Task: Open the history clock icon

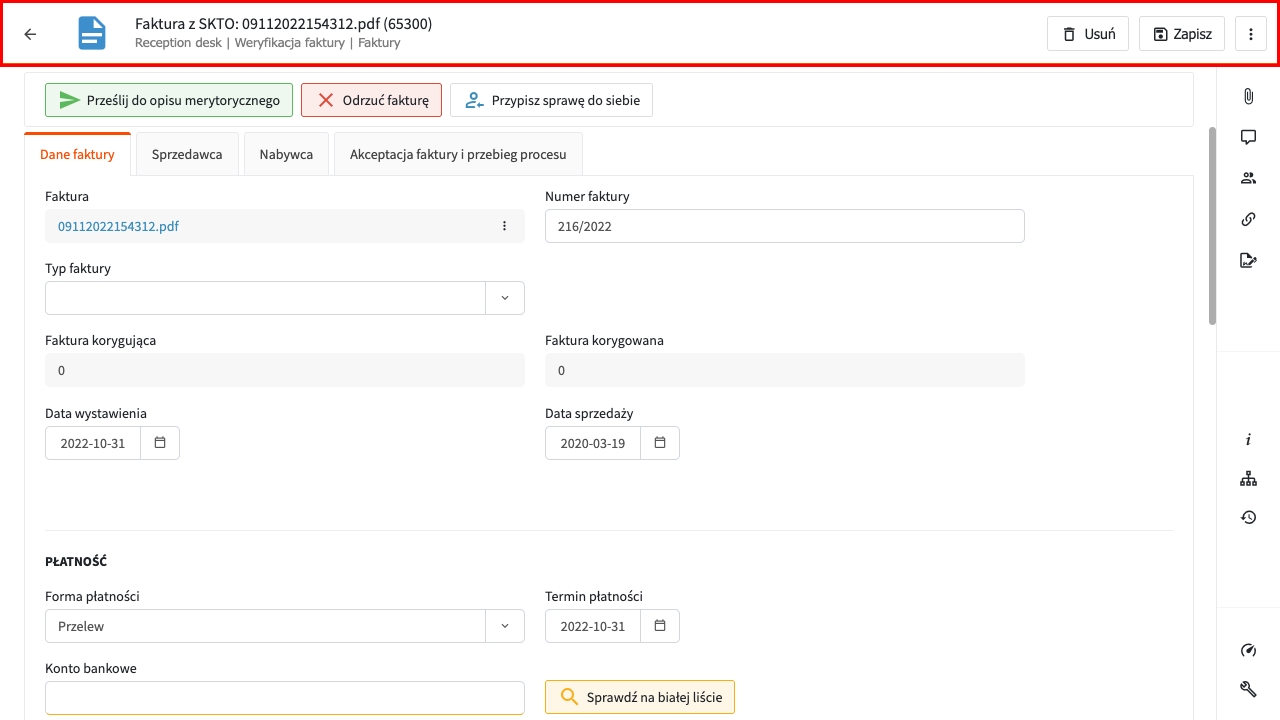Action: [x=1248, y=517]
